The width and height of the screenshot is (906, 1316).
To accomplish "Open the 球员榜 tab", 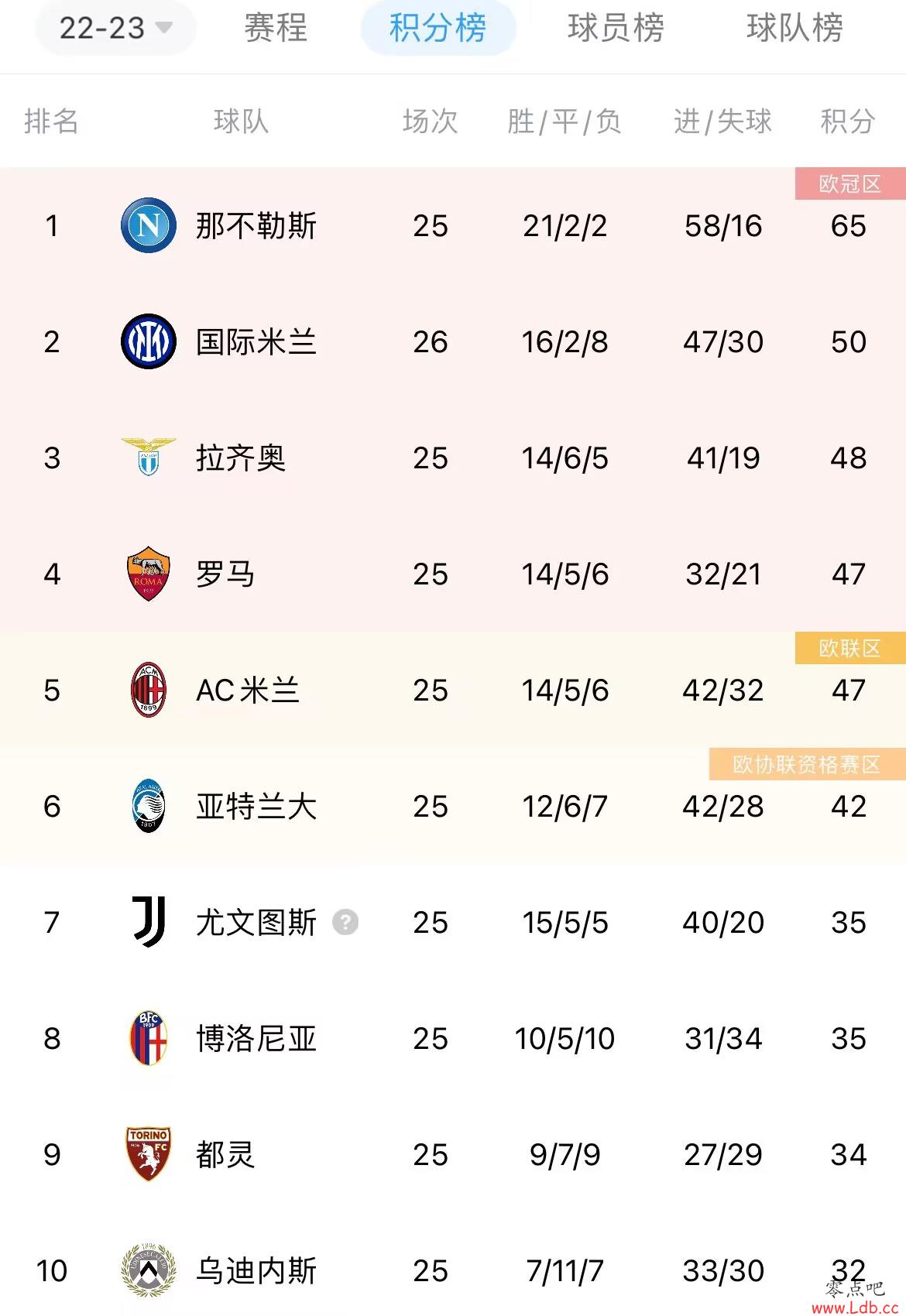I will click(x=616, y=28).
